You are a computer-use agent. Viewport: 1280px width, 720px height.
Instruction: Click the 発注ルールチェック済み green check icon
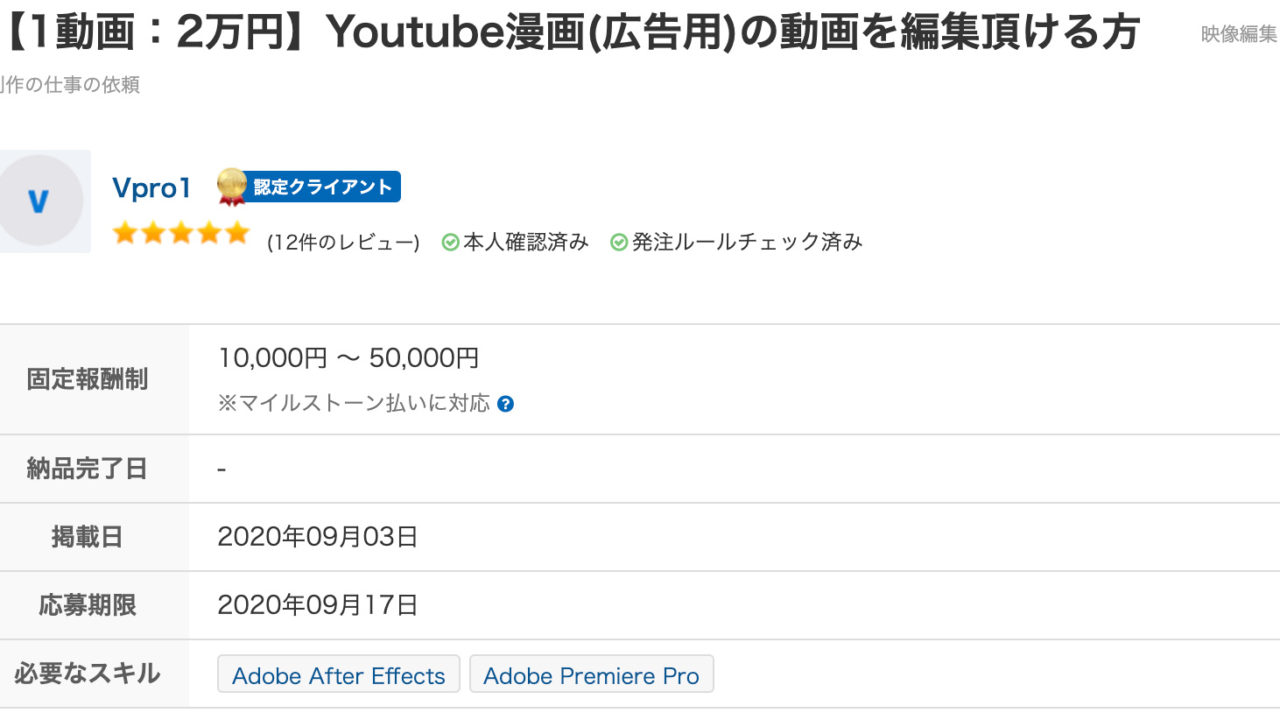(x=619, y=242)
